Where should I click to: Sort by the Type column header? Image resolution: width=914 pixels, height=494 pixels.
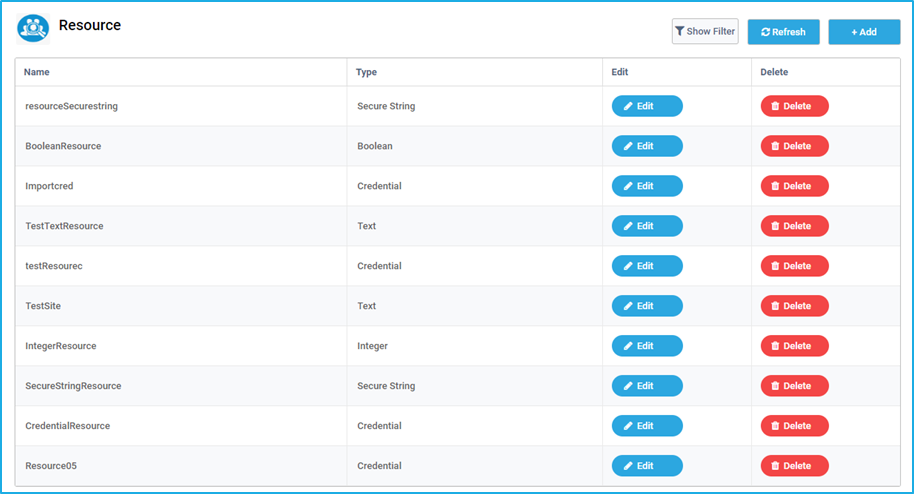[366, 72]
